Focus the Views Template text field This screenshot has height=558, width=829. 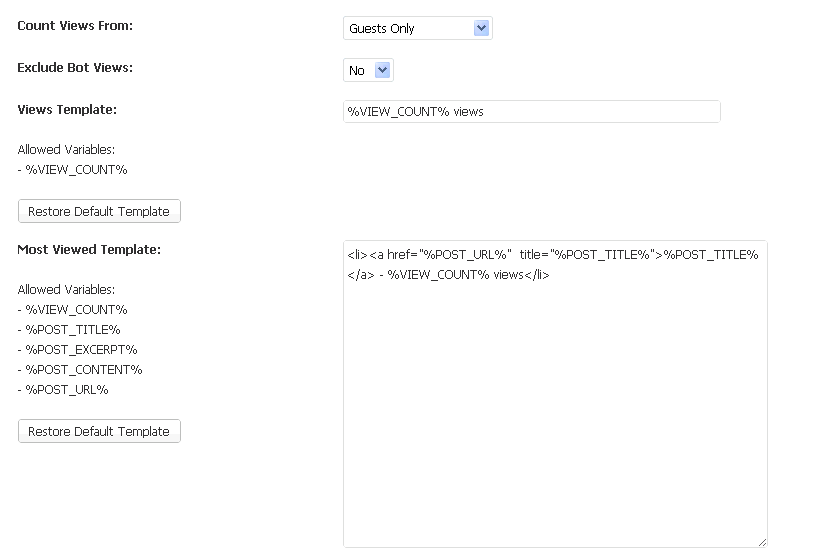531,111
